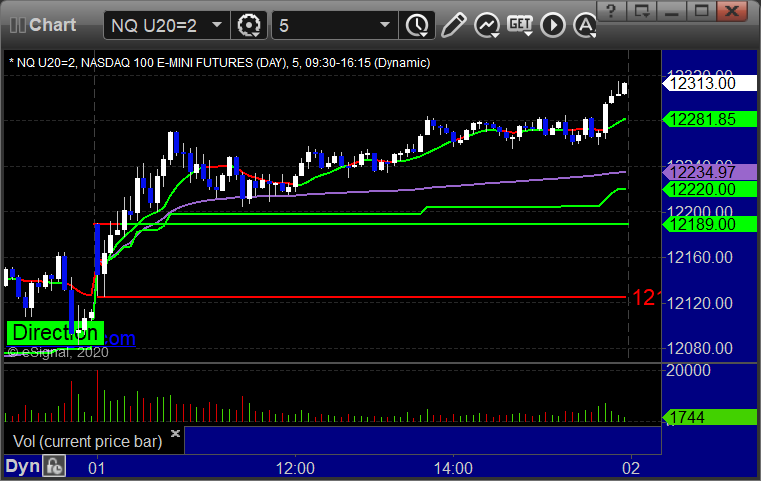Click the GET data download icon
Viewport: 761px width, 481px height.
[x=520, y=25]
